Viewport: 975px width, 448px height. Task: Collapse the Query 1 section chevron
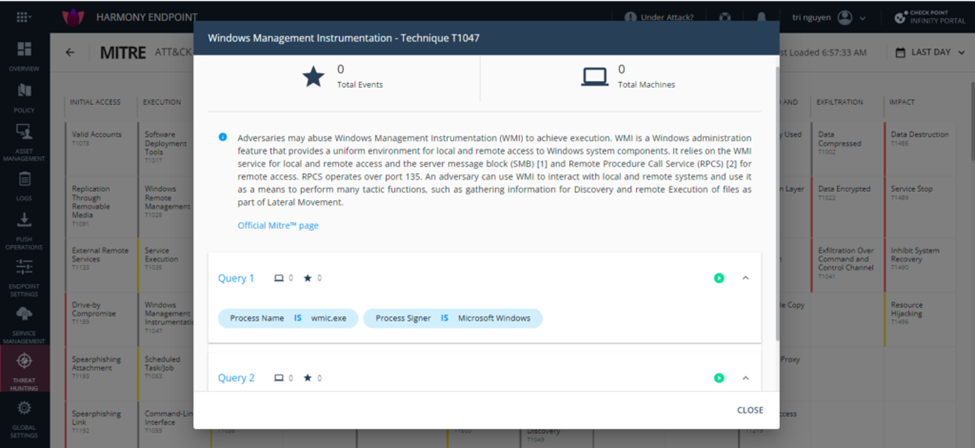746,278
